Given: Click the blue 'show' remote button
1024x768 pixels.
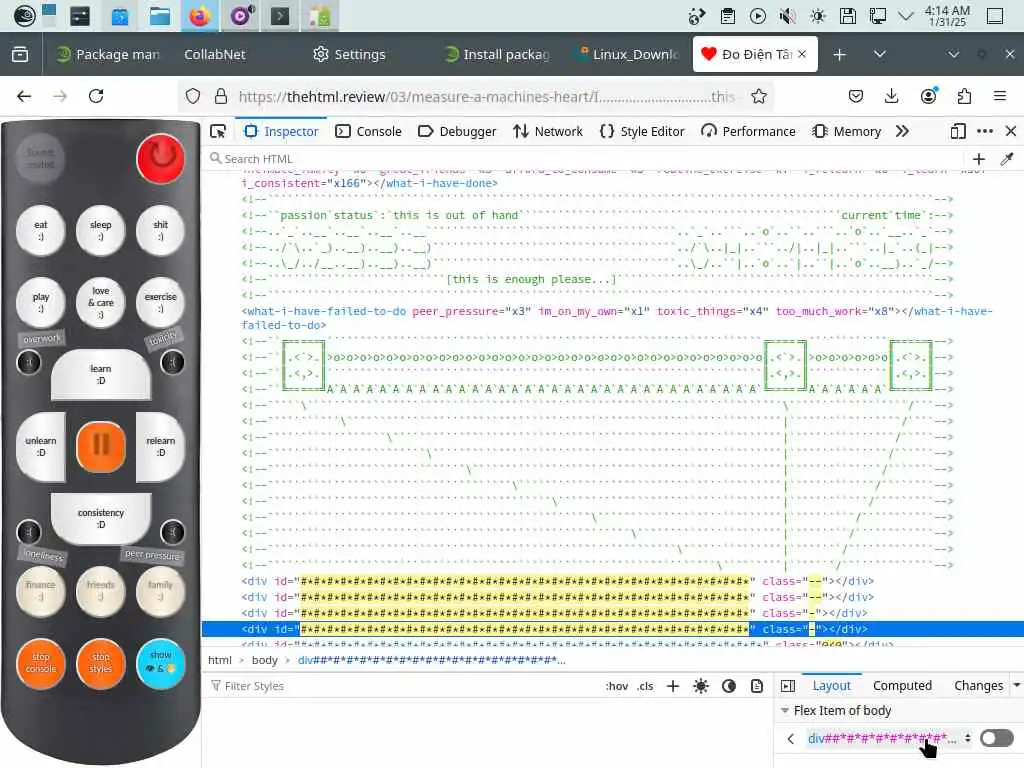Looking at the screenshot, I should point(161,663).
